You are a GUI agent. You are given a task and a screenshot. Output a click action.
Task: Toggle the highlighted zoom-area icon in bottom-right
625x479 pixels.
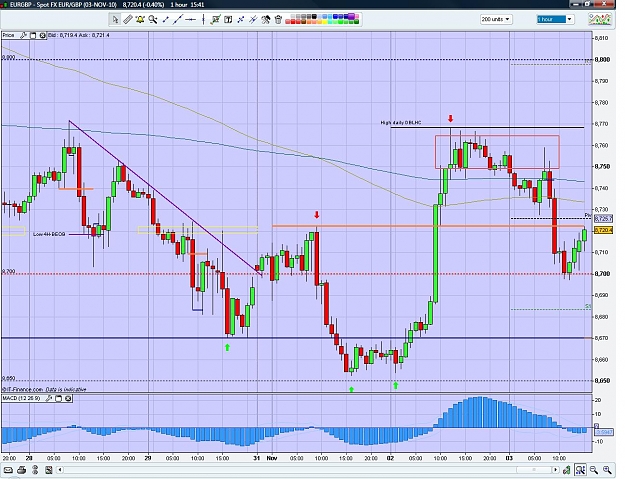(x=580, y=470)
